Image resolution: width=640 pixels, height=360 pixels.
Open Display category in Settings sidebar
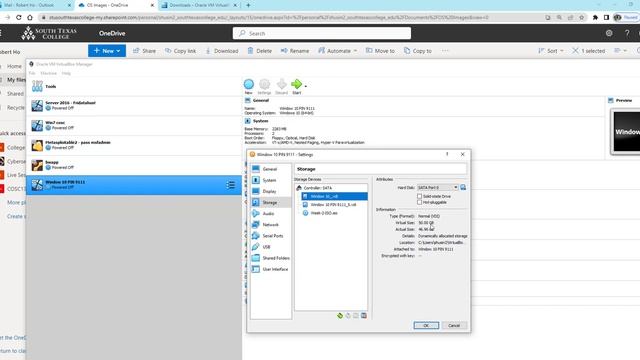[x=270, y=191]
